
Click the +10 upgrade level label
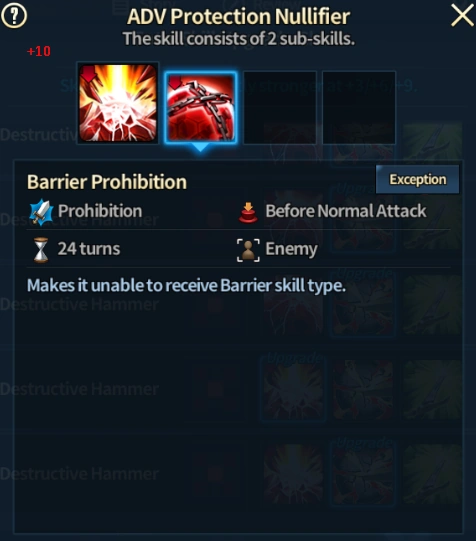tap(39, 51)
